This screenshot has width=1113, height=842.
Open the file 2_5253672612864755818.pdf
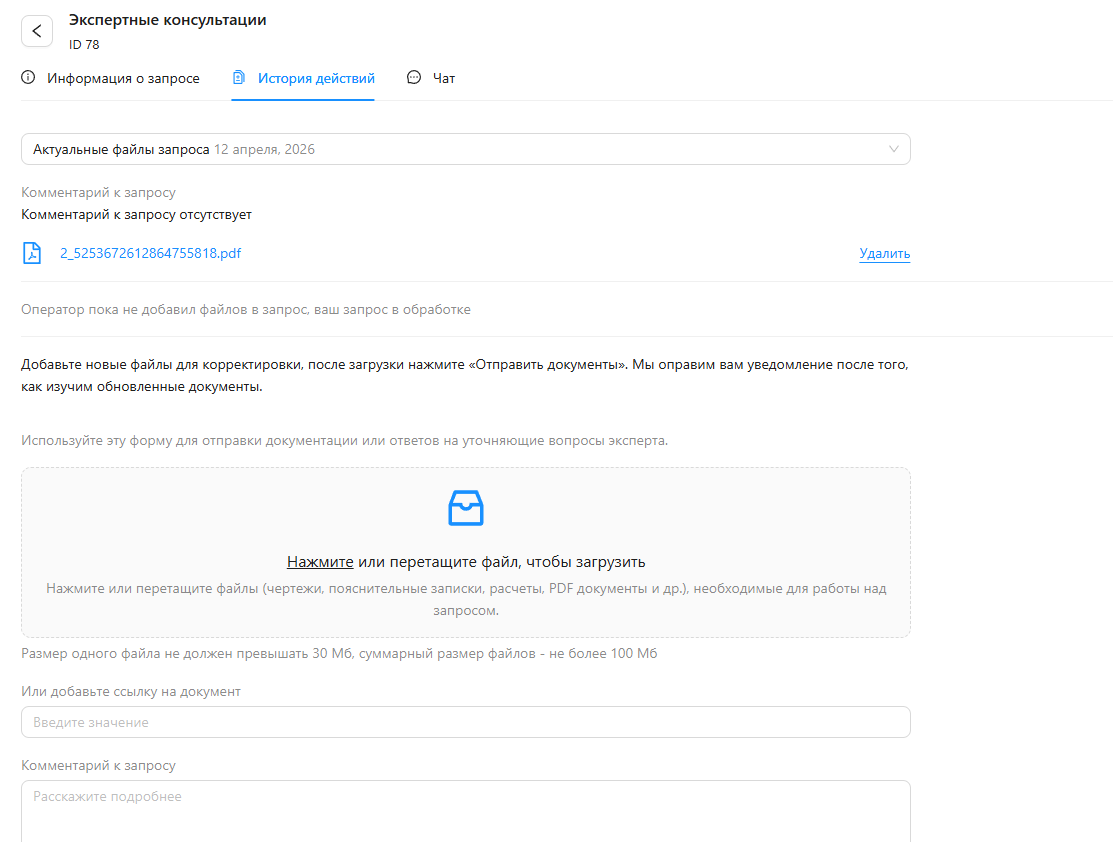tap(150, 253)
